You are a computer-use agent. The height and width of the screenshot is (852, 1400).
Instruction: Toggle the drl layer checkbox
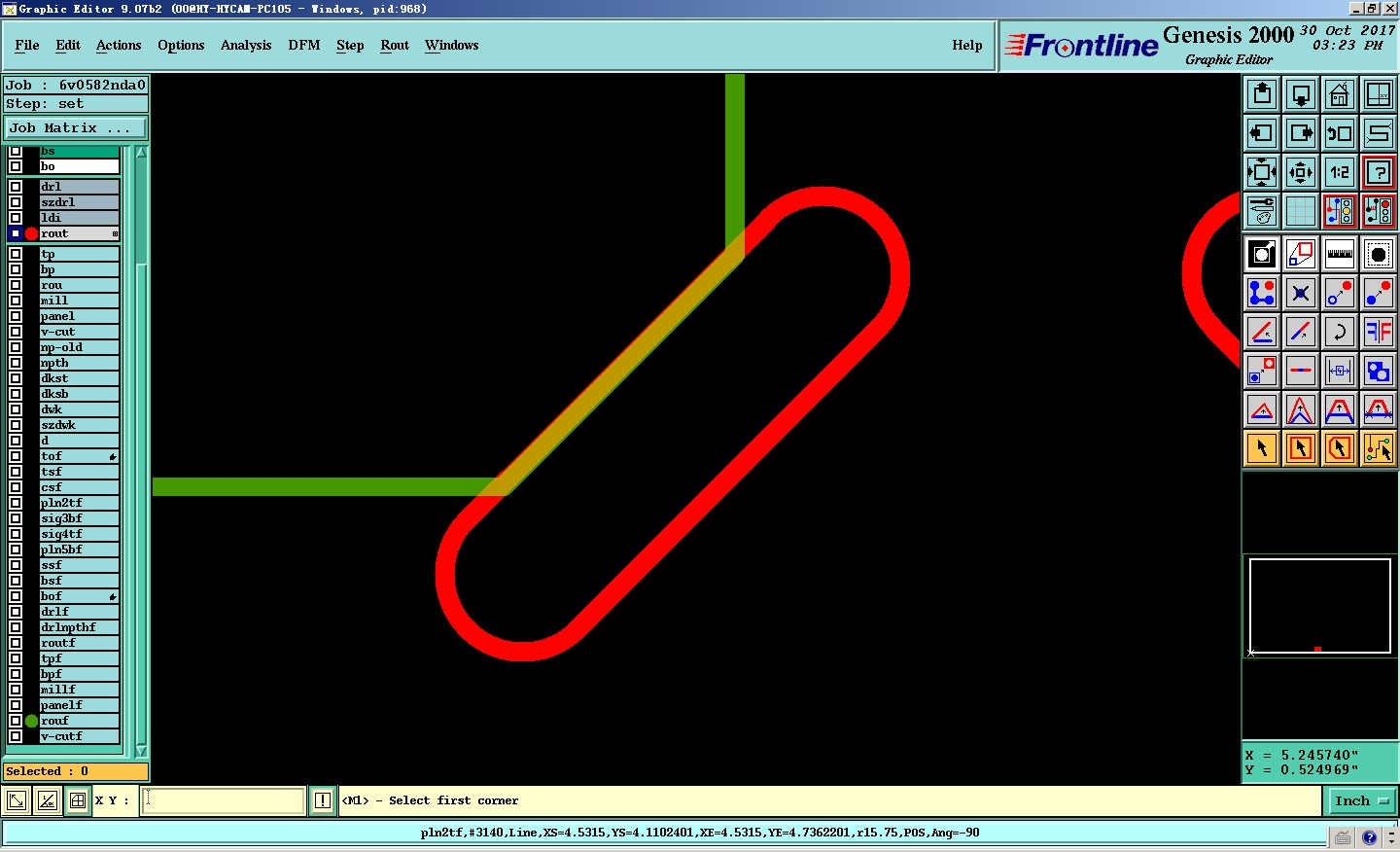coord(16,187)
